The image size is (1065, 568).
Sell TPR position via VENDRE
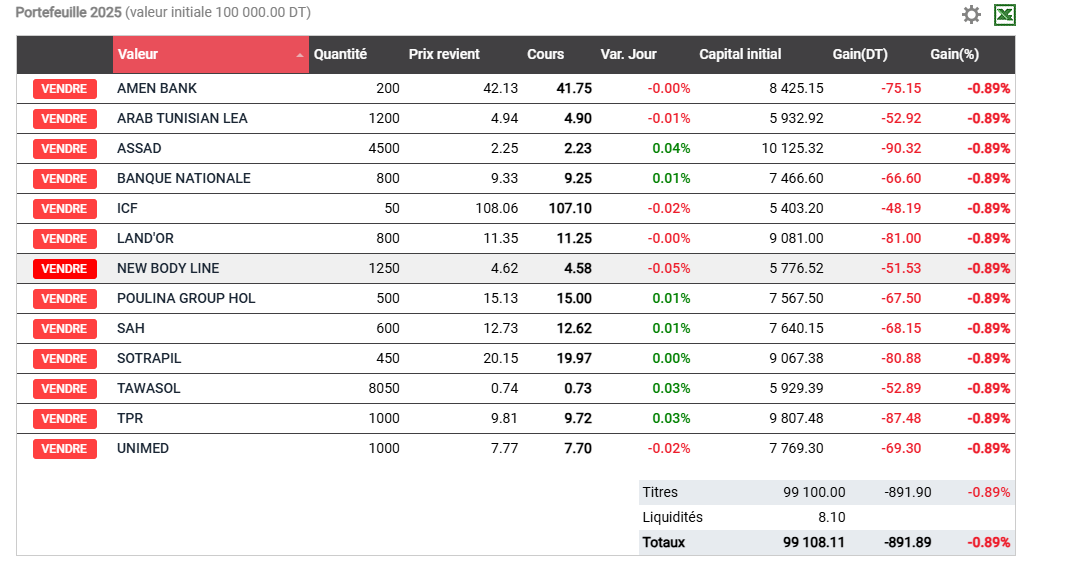point(65,419)
